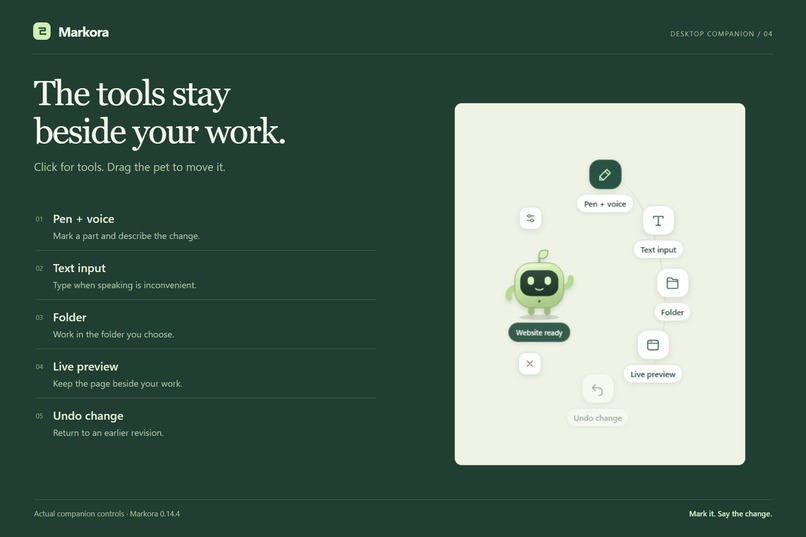Select the 'Text input' list heading

click(x=79, y=268)
